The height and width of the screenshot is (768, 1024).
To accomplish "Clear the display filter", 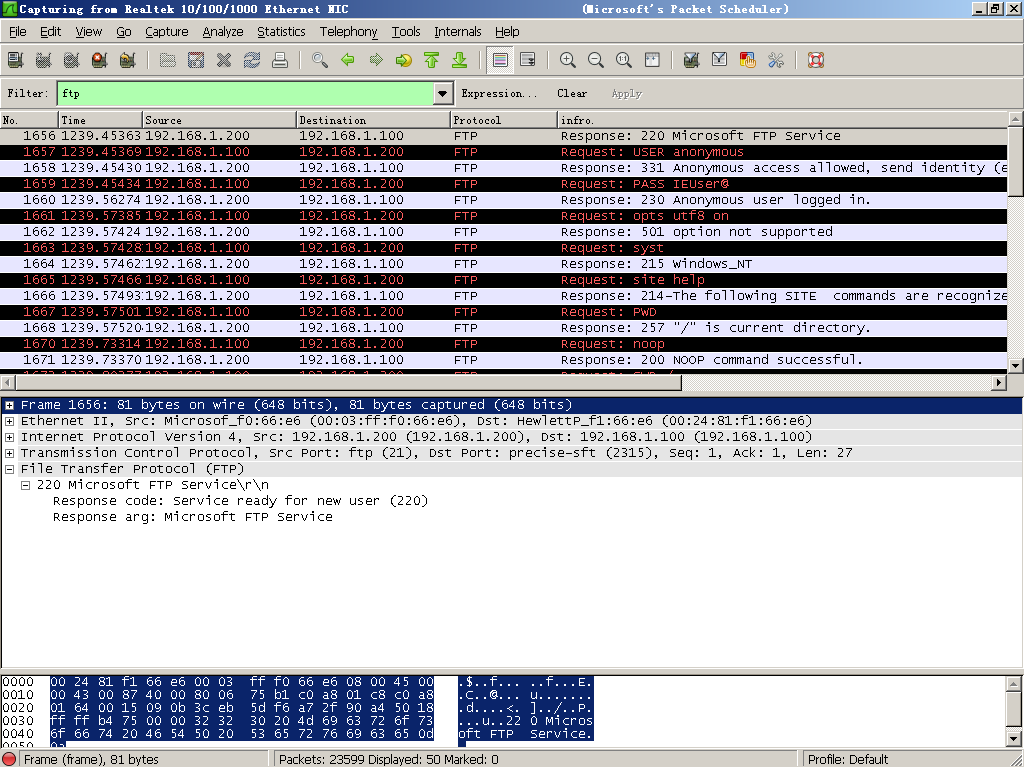I will [x=571, y=93].
